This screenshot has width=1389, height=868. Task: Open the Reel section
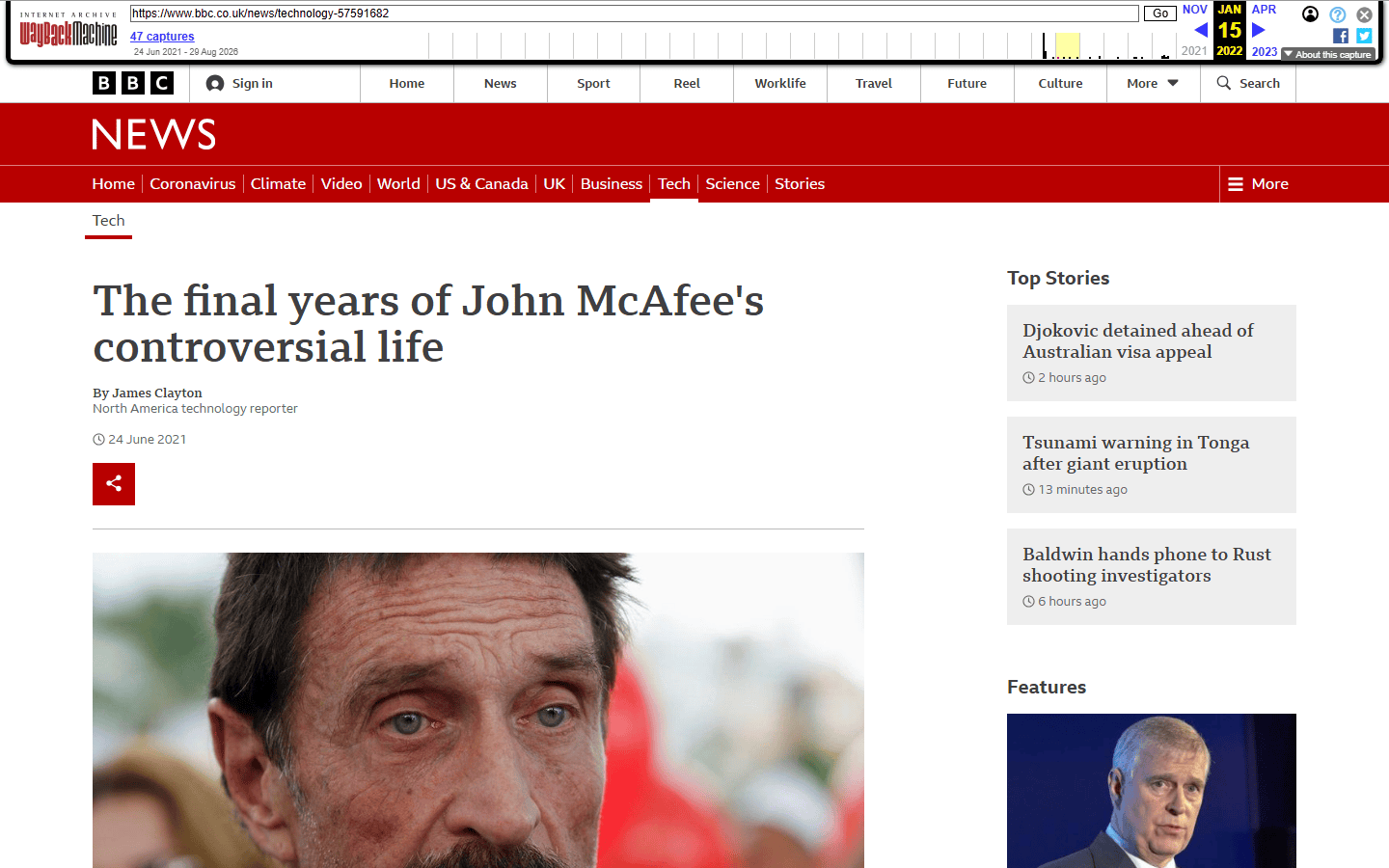click(x=687, y=84)
